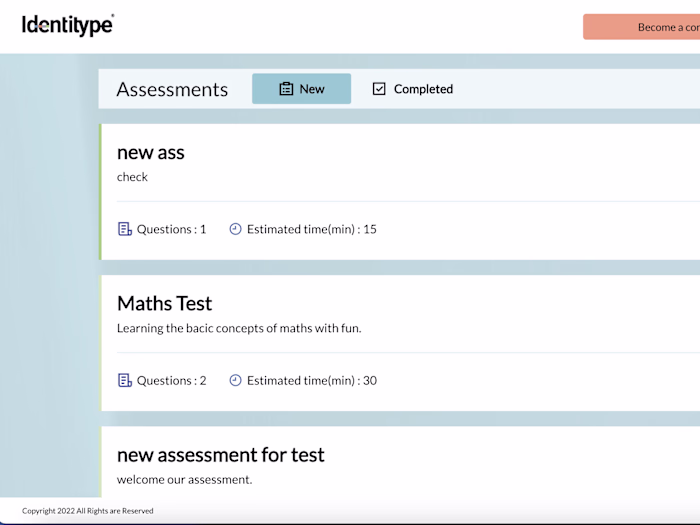This screenshot has width=700, height=525.
Task: Click the checkmark icon beside Completed
Action: coord(379,89)
